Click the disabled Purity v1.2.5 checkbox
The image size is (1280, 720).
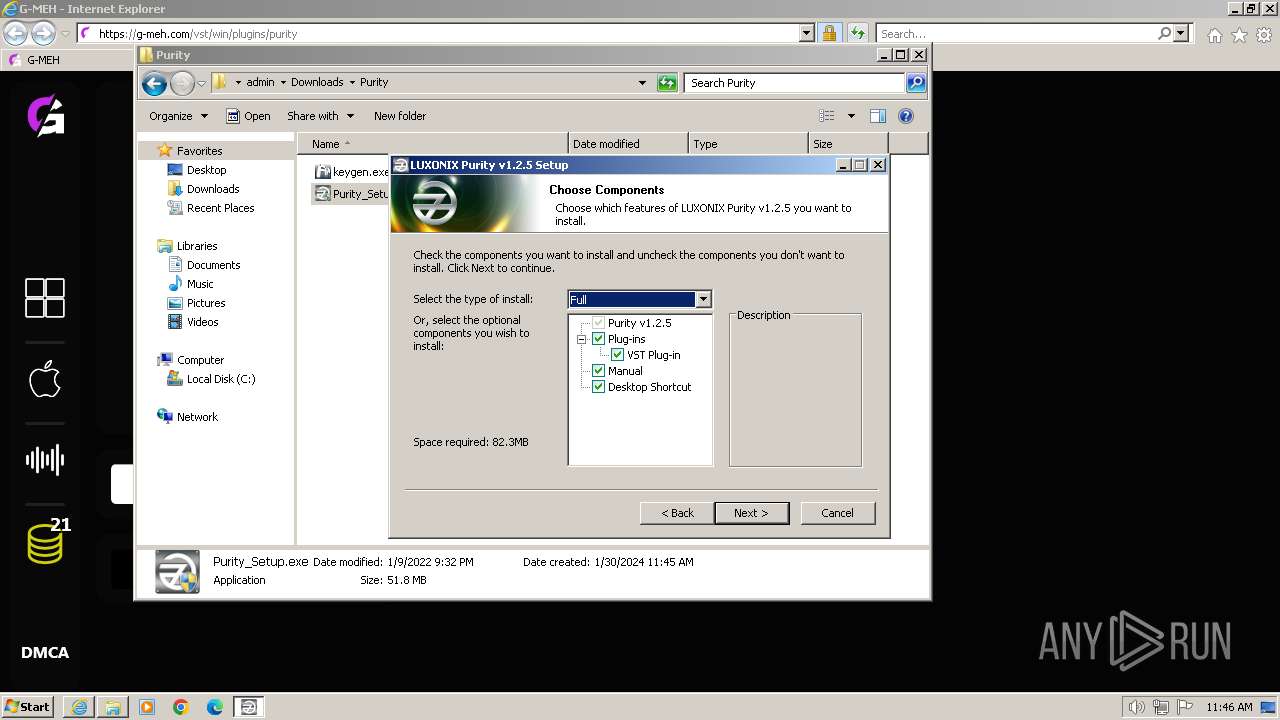599,323
